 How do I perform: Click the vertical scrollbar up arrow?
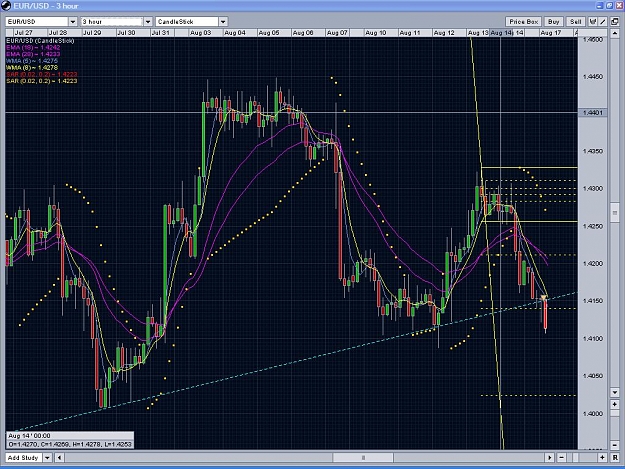615,33
